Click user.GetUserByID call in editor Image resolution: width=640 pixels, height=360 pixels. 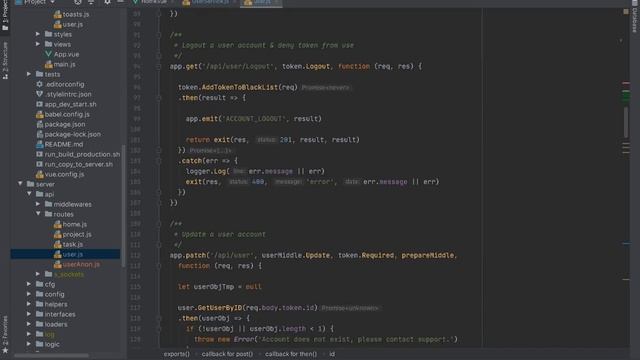[248, 308]
